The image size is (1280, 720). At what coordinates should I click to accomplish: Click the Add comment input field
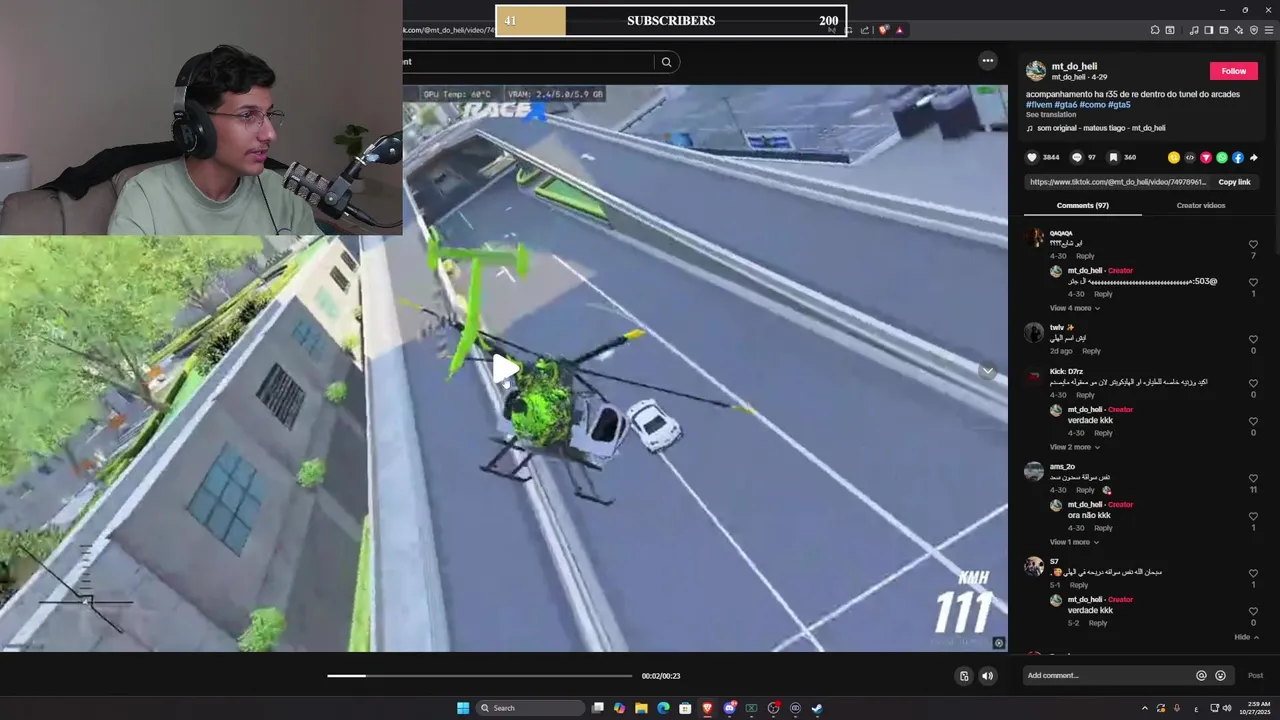(x=1108, y=675)
